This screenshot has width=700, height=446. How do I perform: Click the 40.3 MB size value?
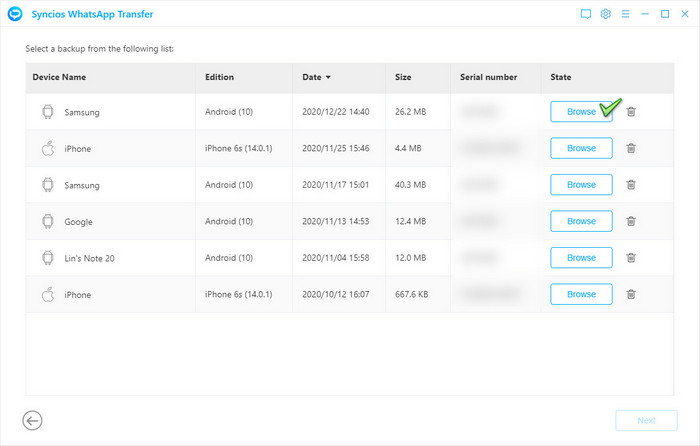[410, 185]
